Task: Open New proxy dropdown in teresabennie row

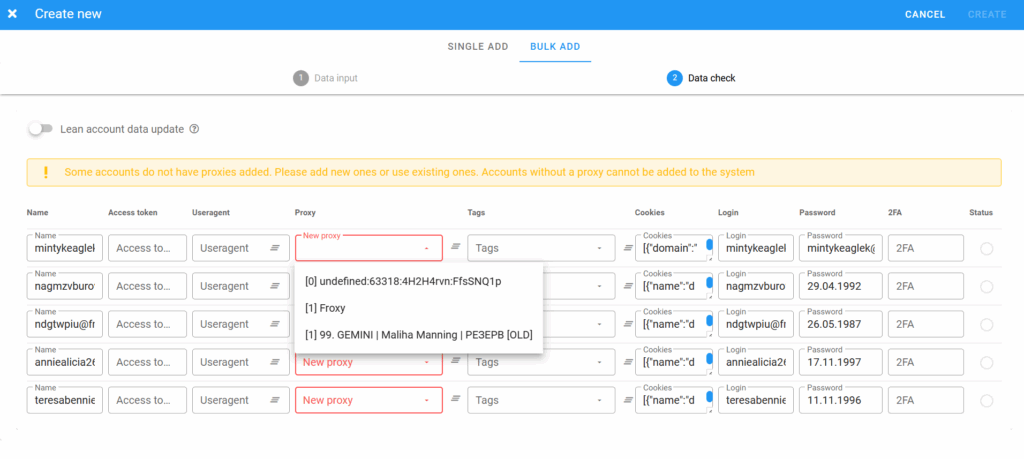Action: [x=369, y=400]
